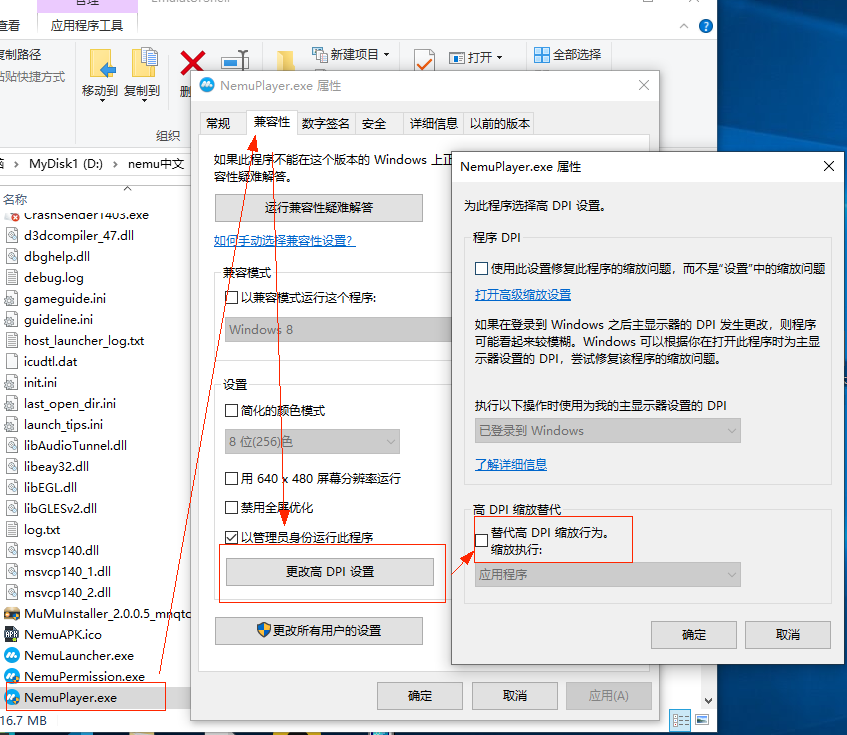847x735 pixels.
Task: Open the 打开 dropdown in ribbon
Action: pos(475,57)
